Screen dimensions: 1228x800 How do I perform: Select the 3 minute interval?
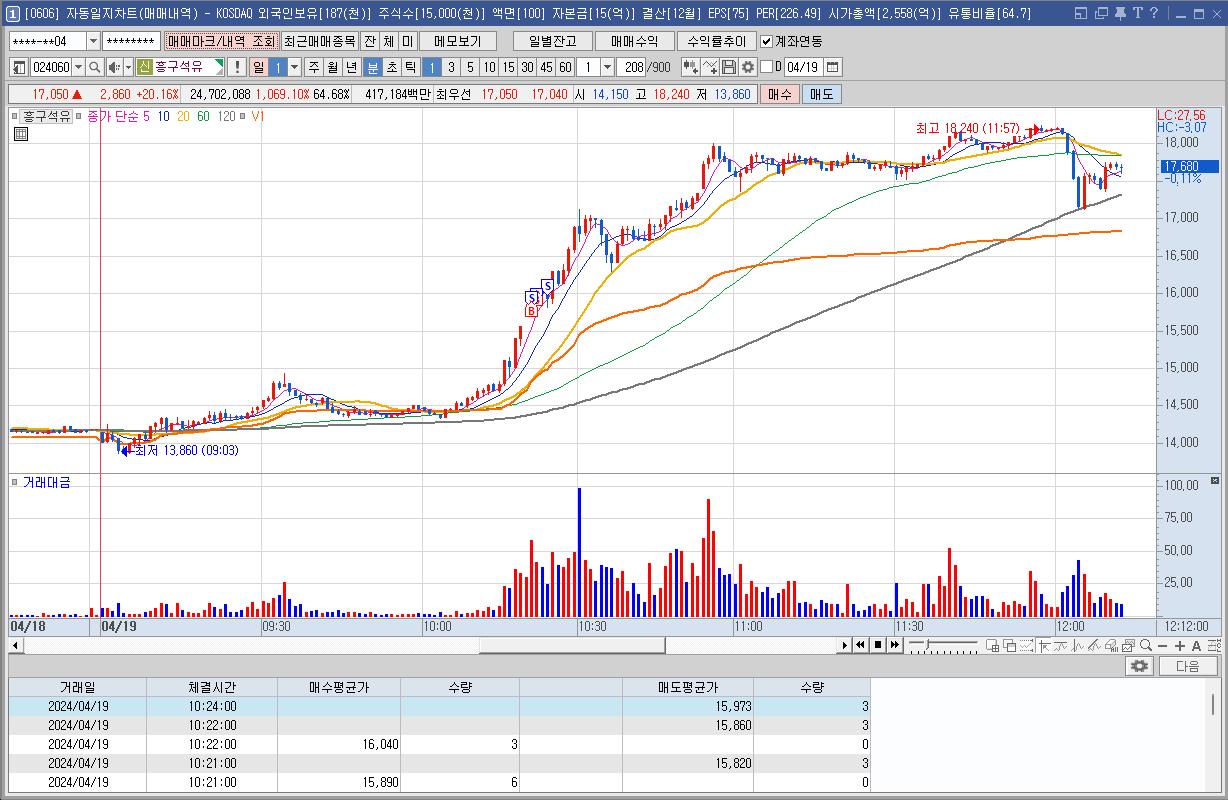pos(451,67)
